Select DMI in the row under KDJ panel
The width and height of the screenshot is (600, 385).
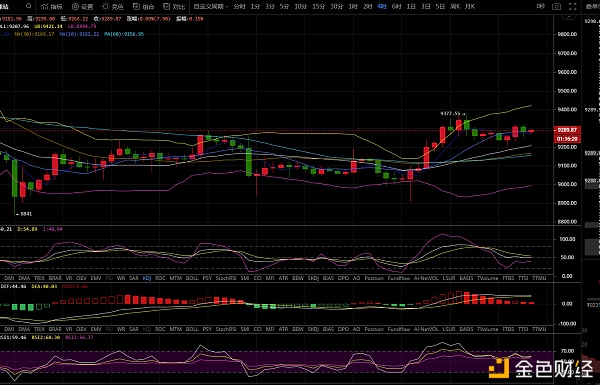coord(9,278)
